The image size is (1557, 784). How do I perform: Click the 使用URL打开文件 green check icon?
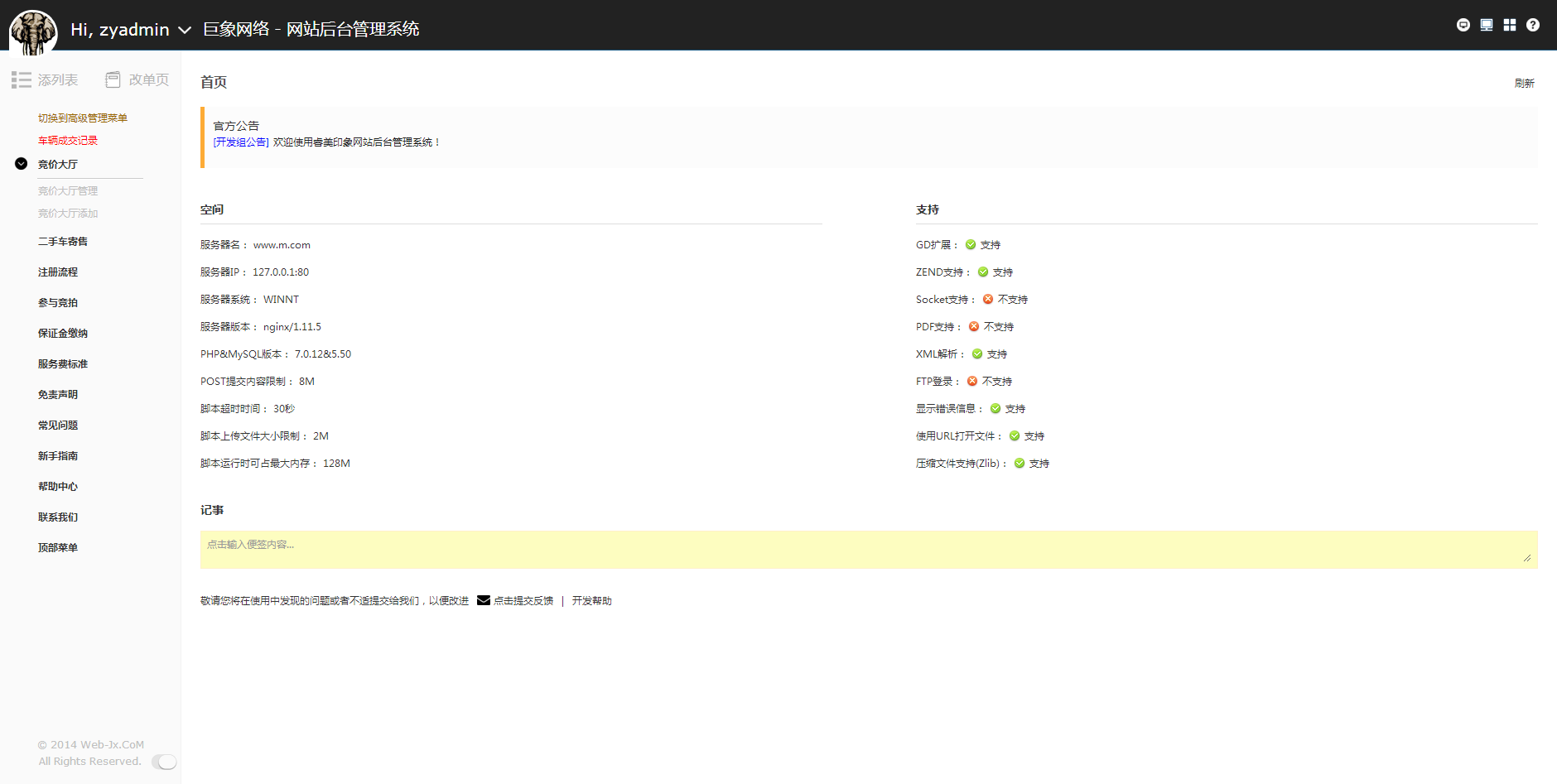[1015, 435]
